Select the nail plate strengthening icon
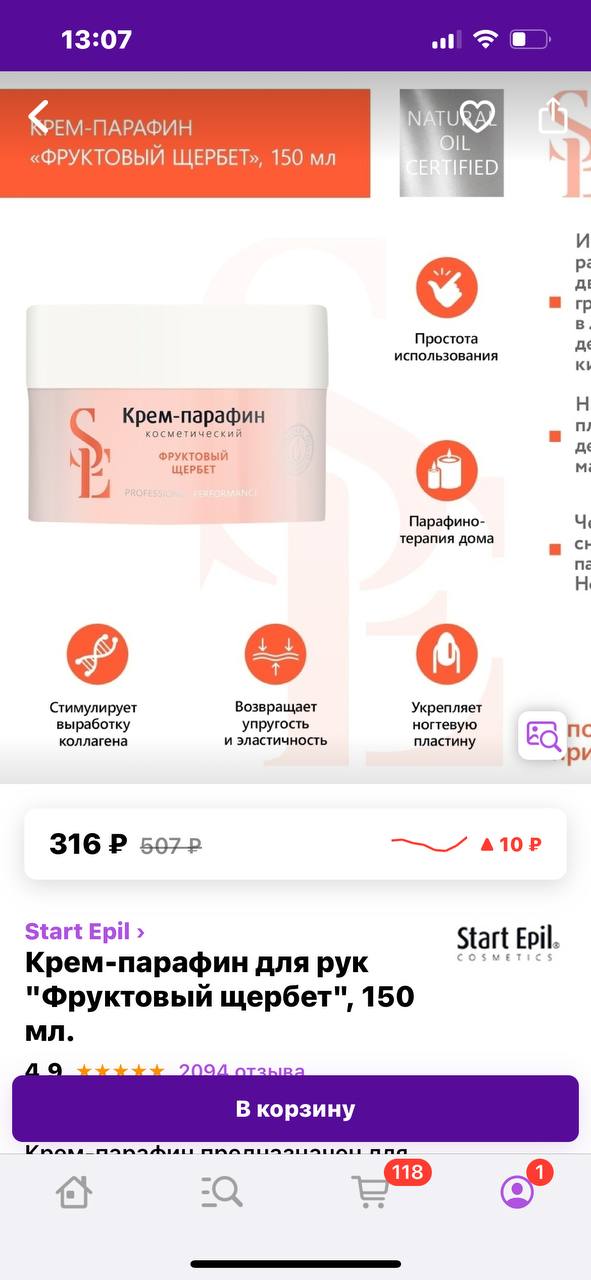Viewport: 591px width, 1280px height. pyautogui.click(x=446, y=654)
